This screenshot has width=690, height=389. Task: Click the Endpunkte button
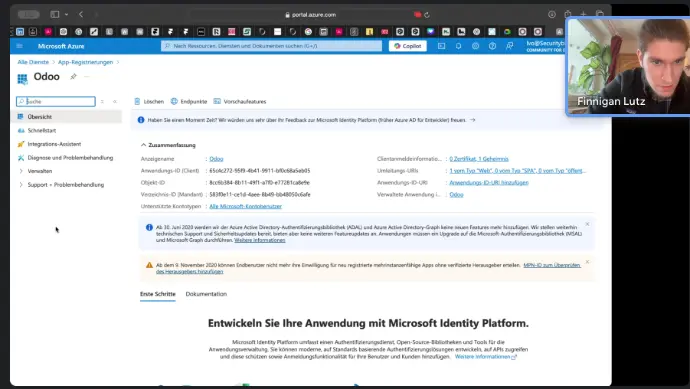click(x=189, y=101)
